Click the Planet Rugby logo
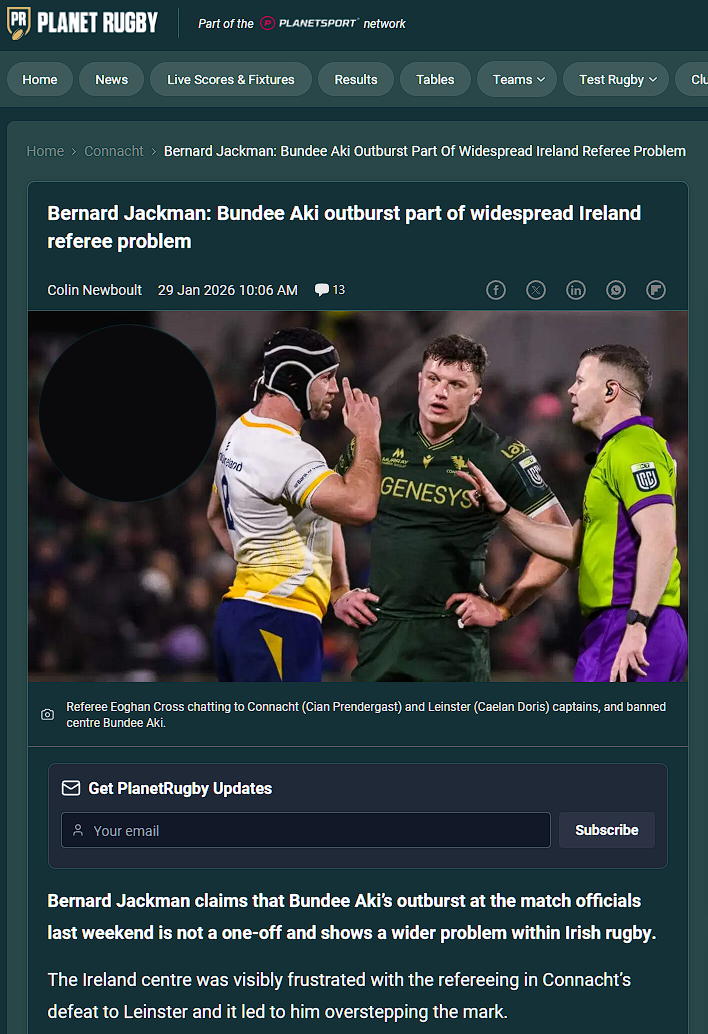 (x=82, y=23)
